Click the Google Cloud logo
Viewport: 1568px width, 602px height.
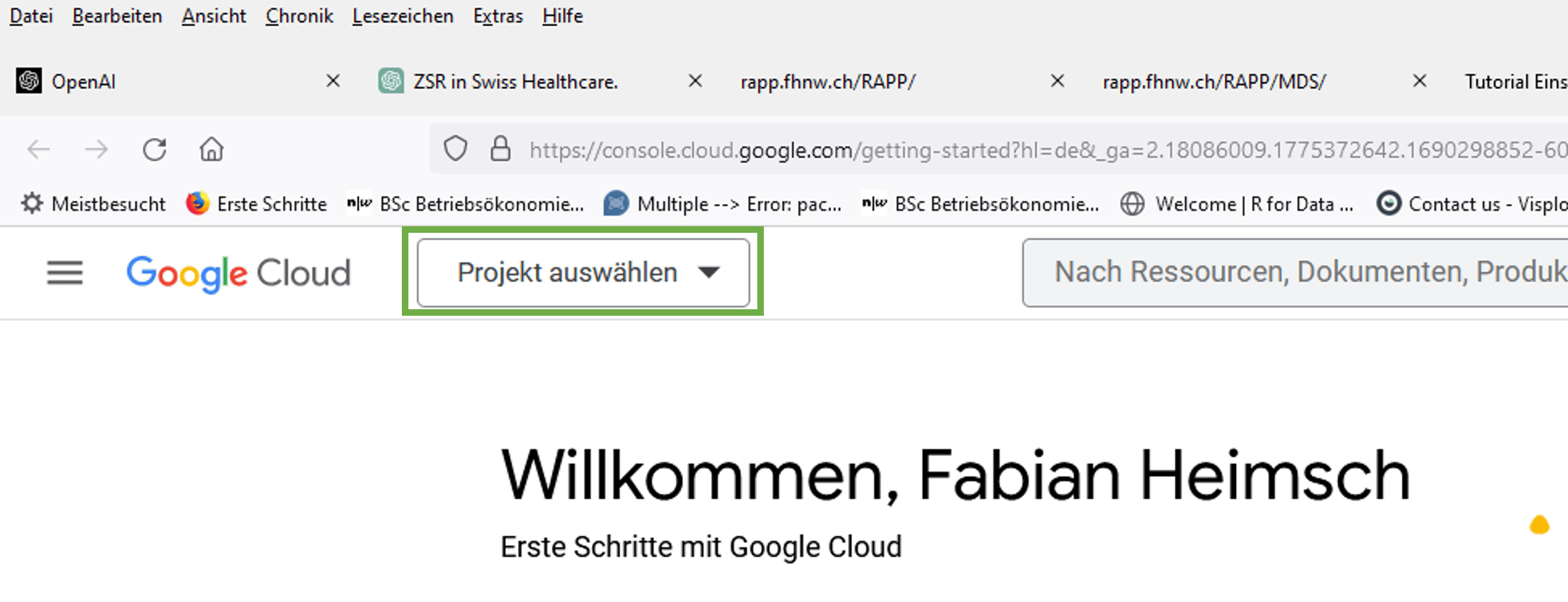coord(238,273)
